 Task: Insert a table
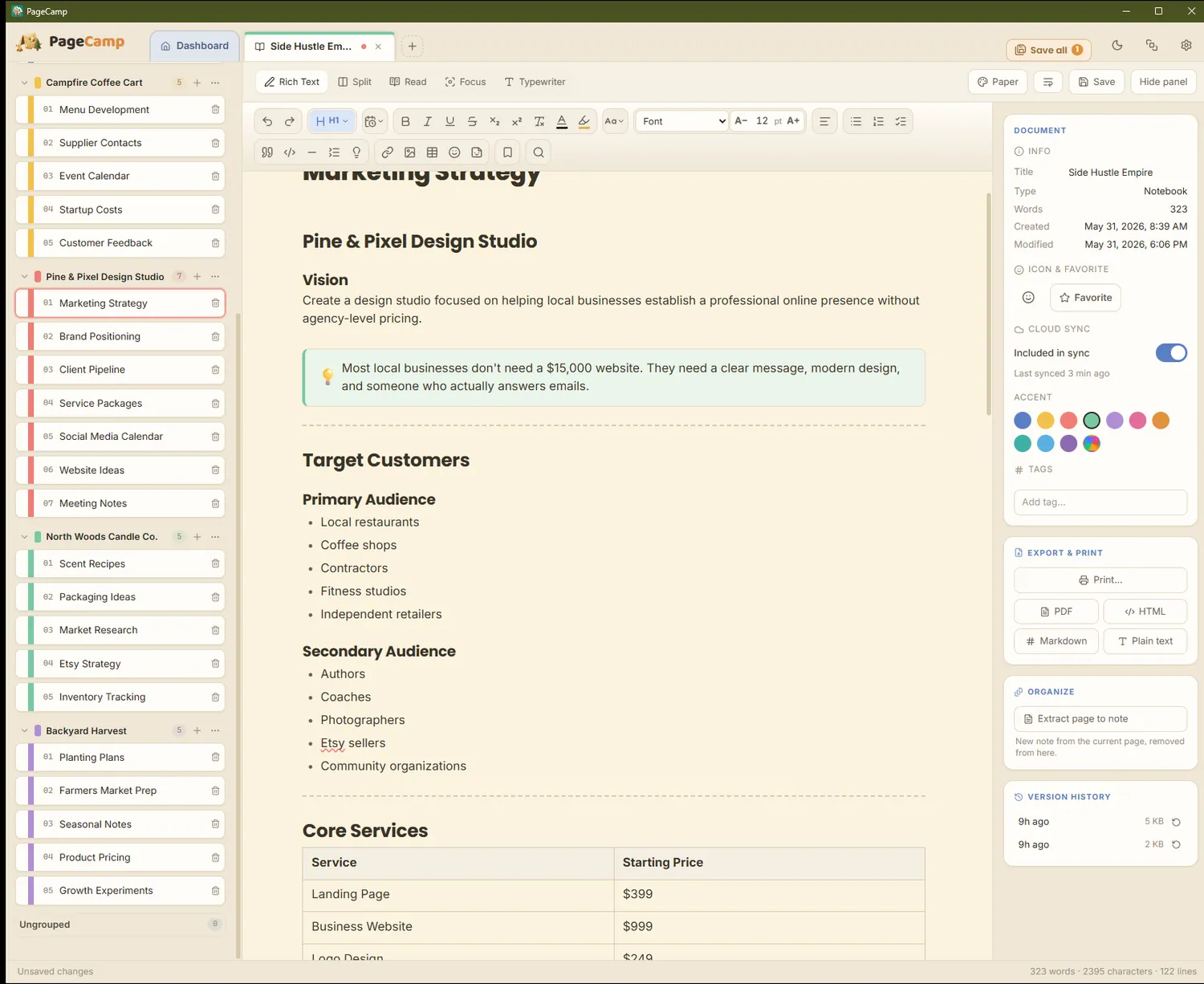(x=433, y=152)
